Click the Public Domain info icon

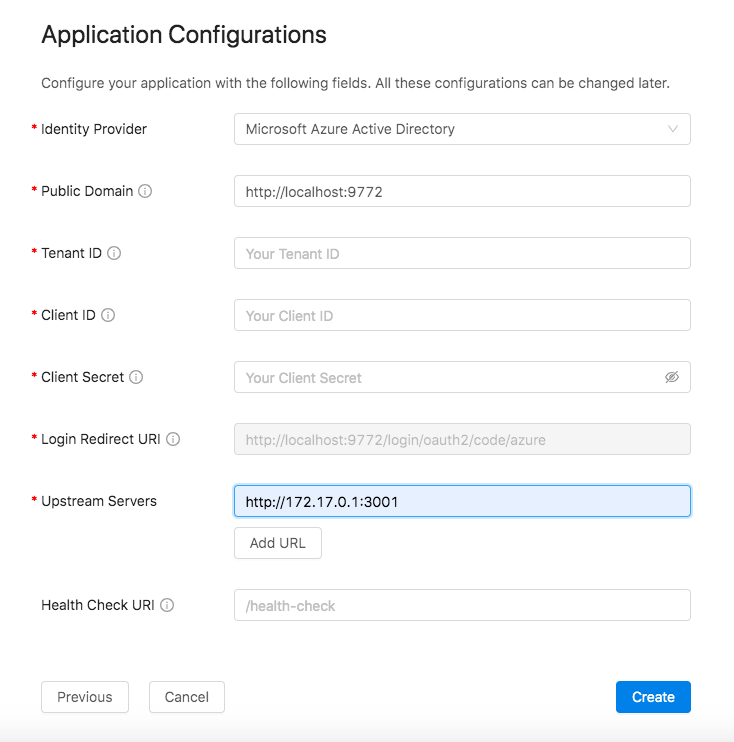click(145, 191)
